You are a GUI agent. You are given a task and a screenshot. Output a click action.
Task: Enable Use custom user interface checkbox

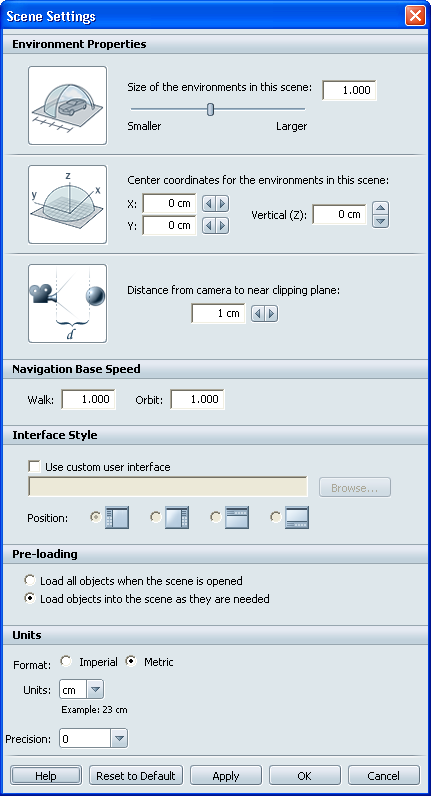35,467
